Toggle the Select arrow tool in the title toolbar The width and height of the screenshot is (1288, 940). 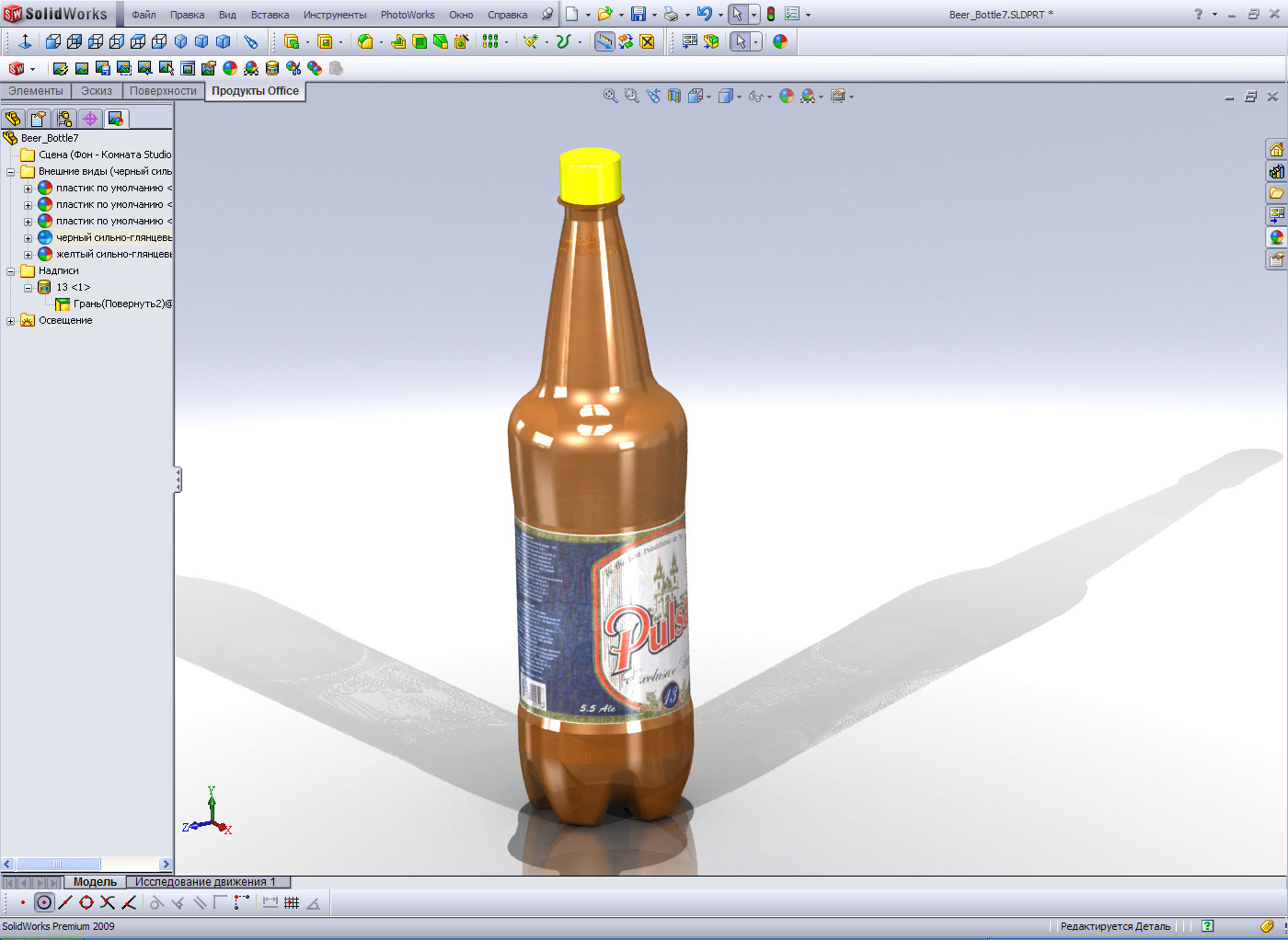pyautogui.click(x=738, y=14)
